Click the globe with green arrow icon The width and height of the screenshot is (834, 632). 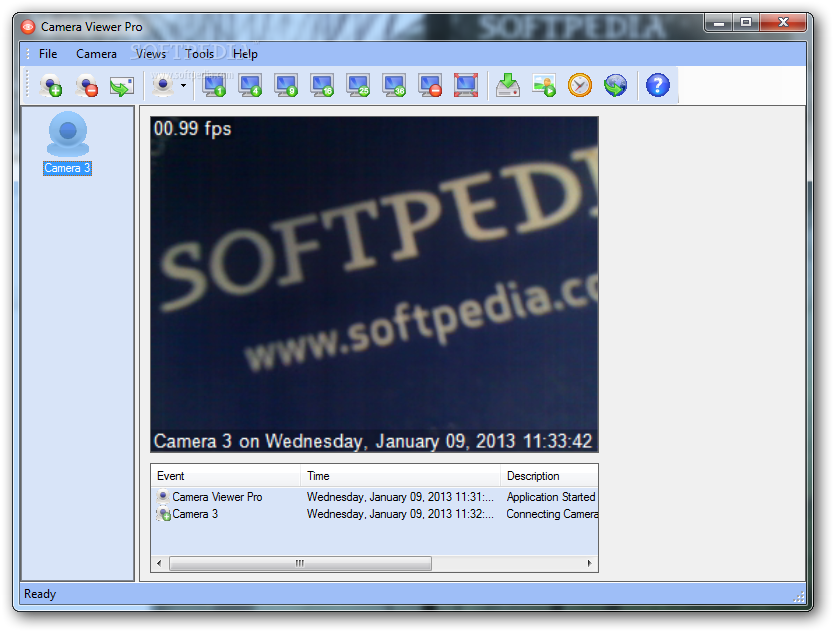[x=616, y=85]
